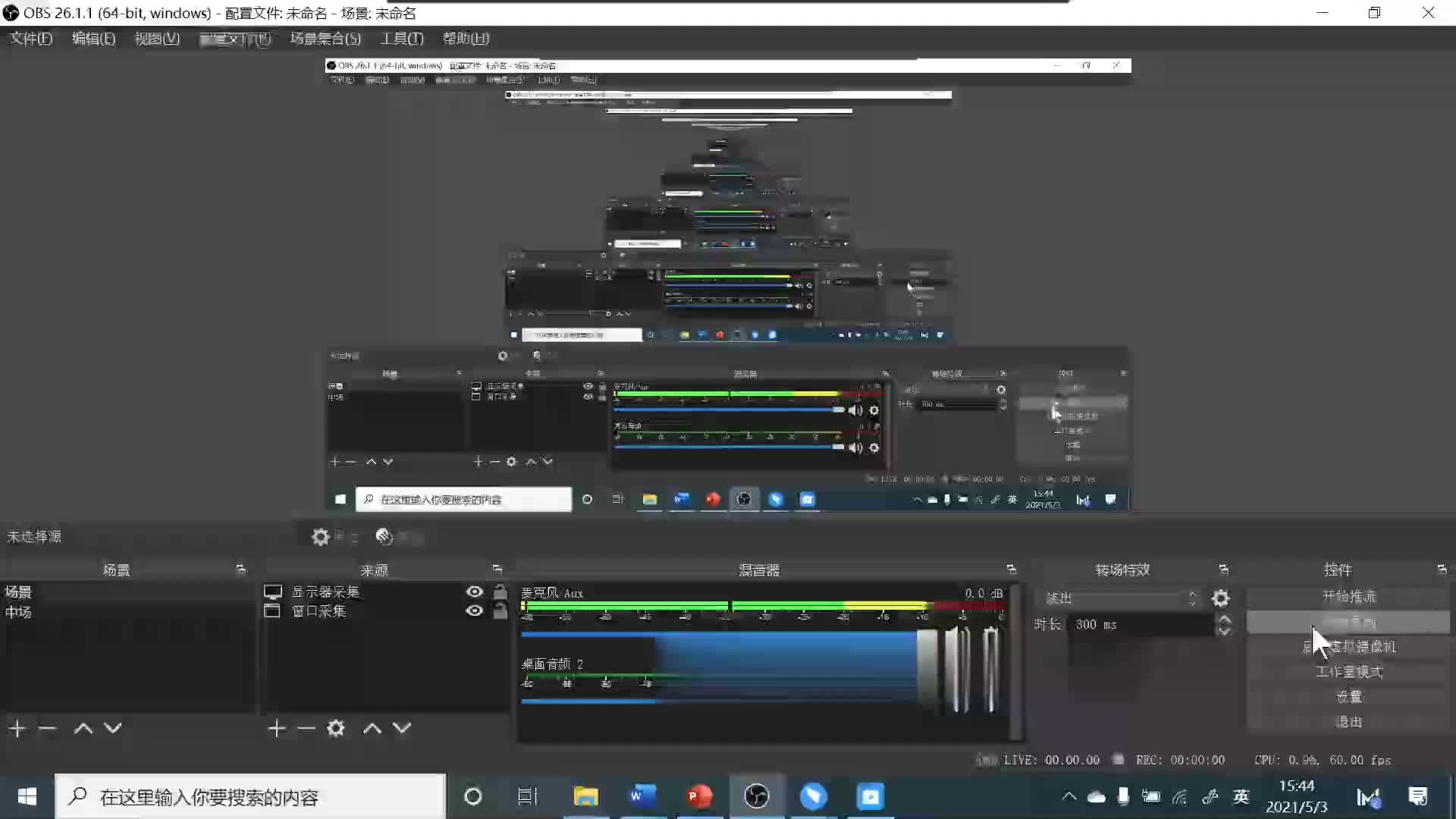1456x819 pixels.
Task: Click the 录制 (Record) button
Action: 1348,621
